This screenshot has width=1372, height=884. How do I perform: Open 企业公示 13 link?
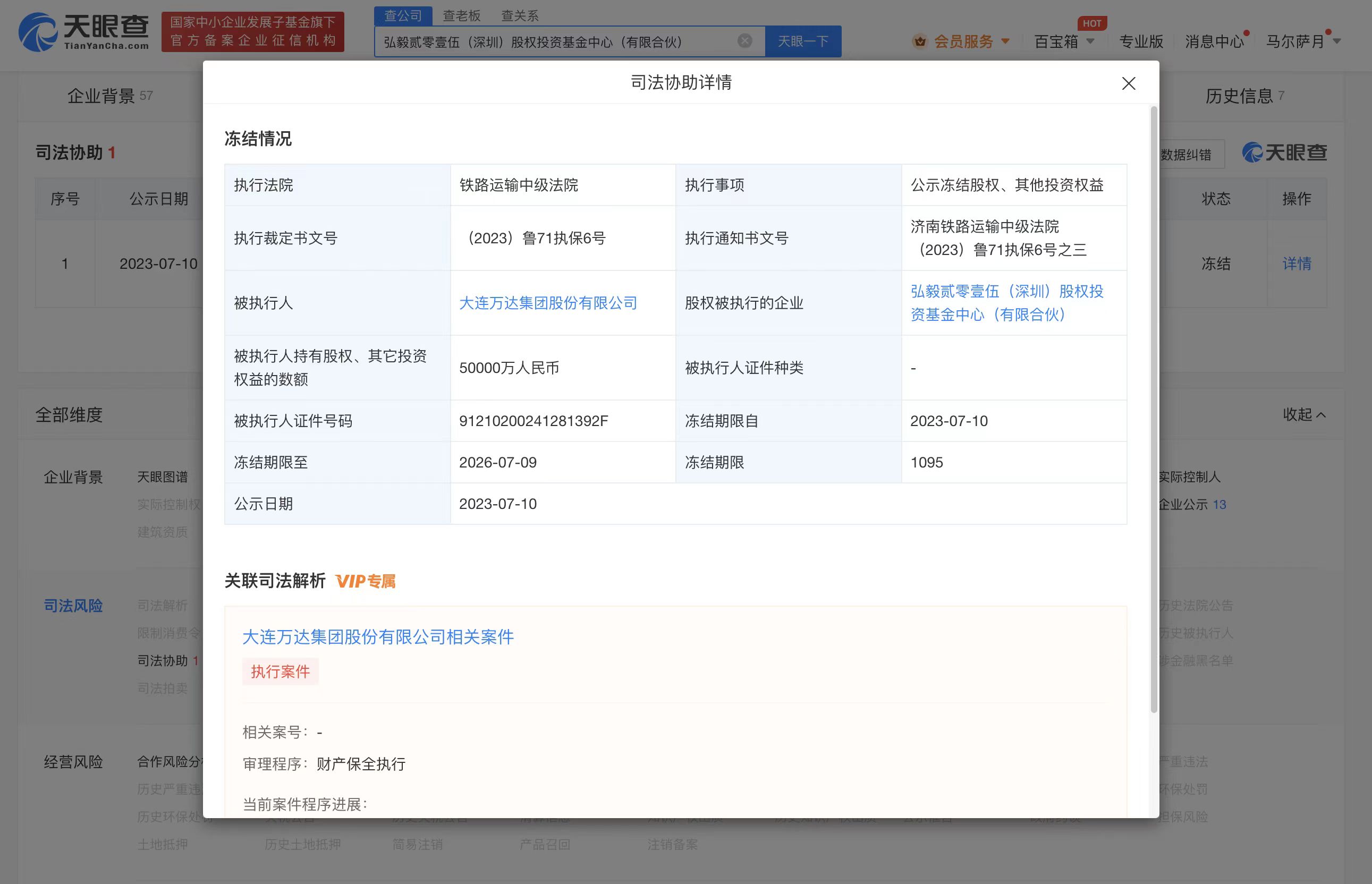(x=1192, y=505)
